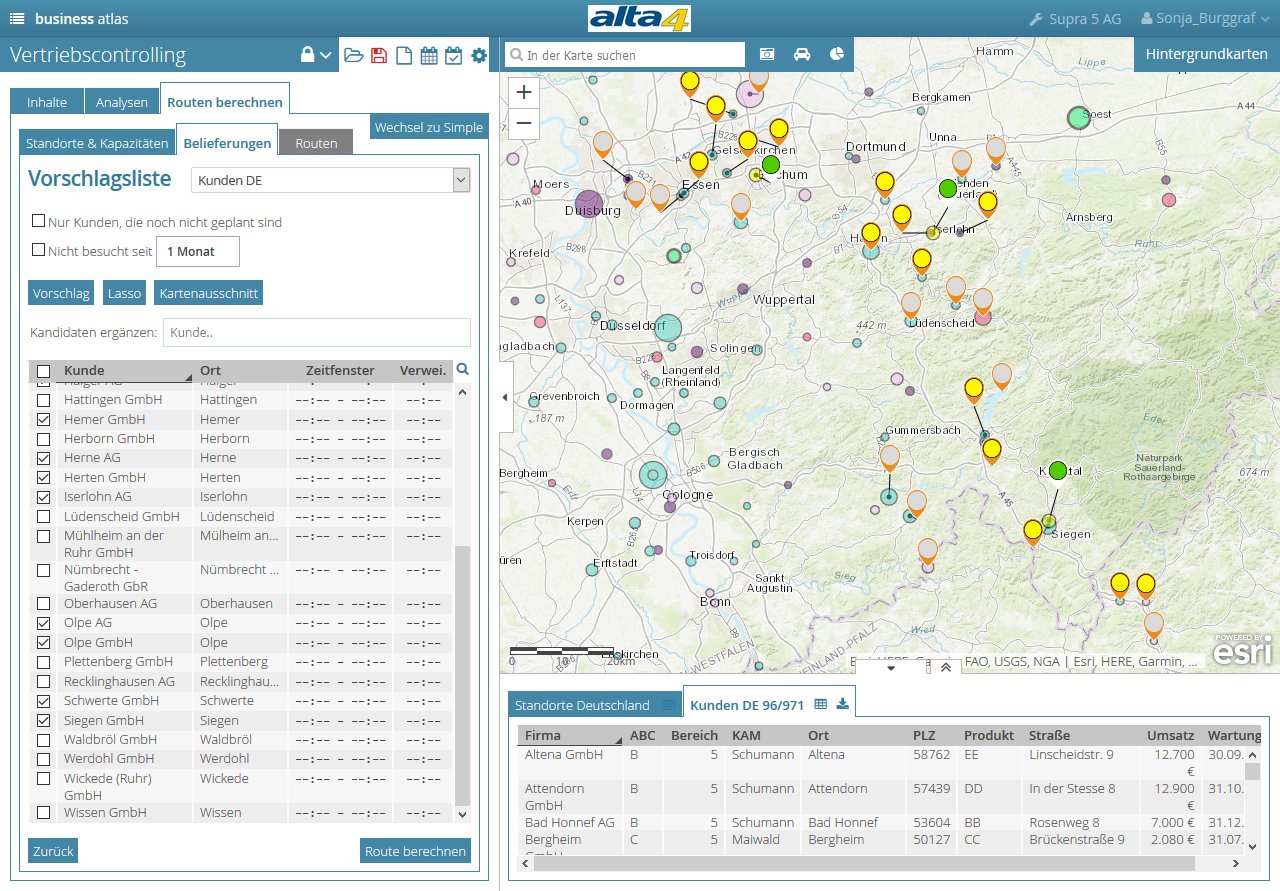The height and width of the screenshot is (891, 1280).
Task: Open the Hintergrundkarten basemap selector
Action: [1207, 54]
